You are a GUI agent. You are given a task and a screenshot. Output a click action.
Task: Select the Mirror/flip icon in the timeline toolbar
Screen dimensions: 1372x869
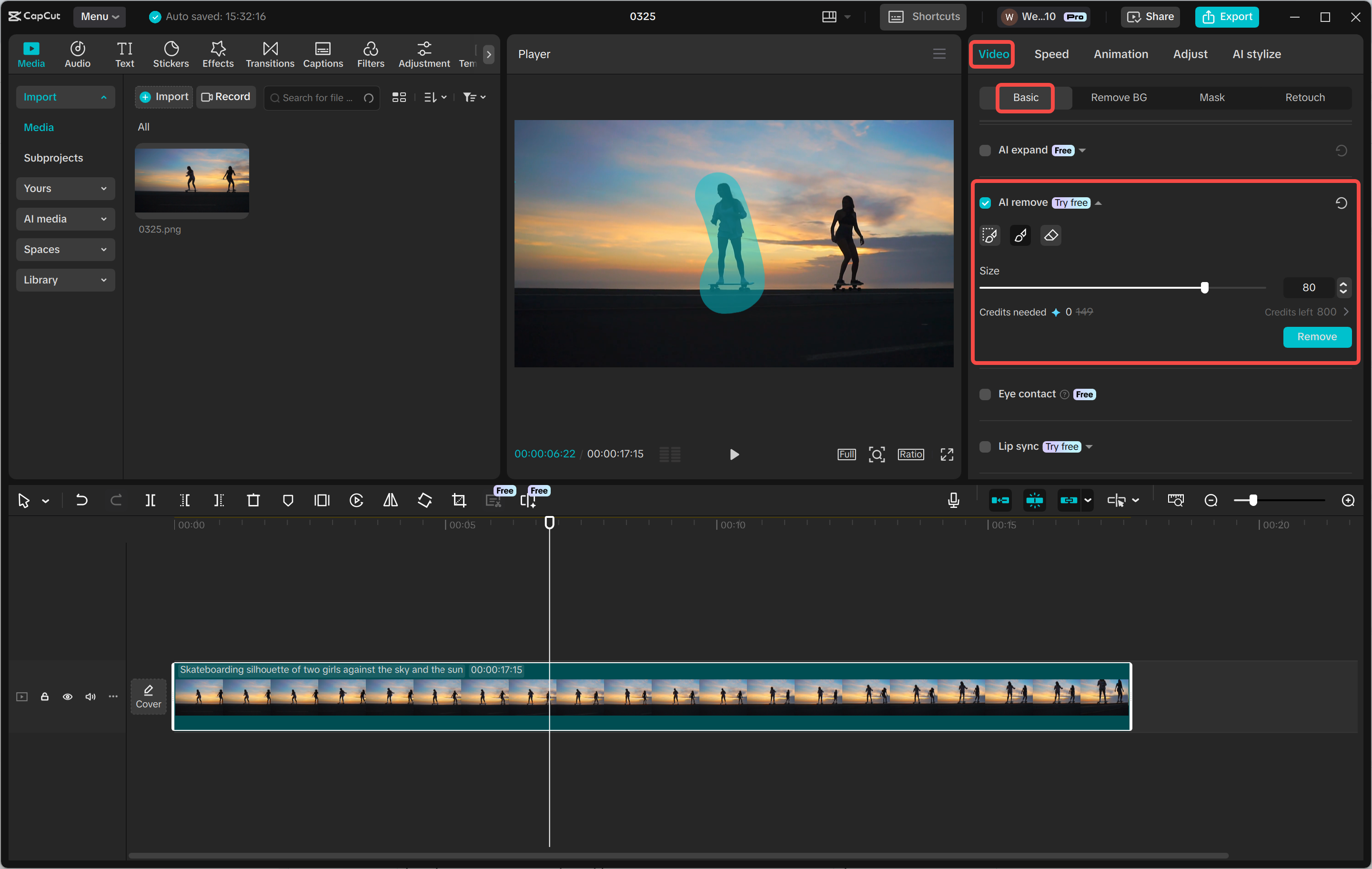point(390,500)
